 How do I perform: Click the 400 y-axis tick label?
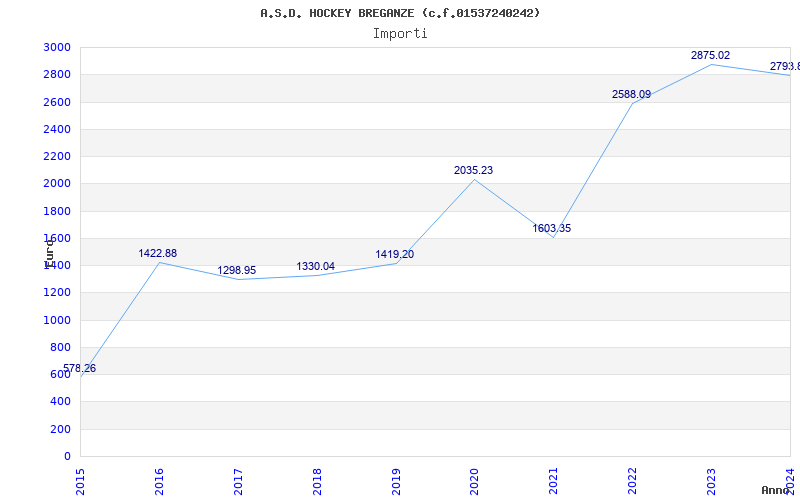[60, 402]
